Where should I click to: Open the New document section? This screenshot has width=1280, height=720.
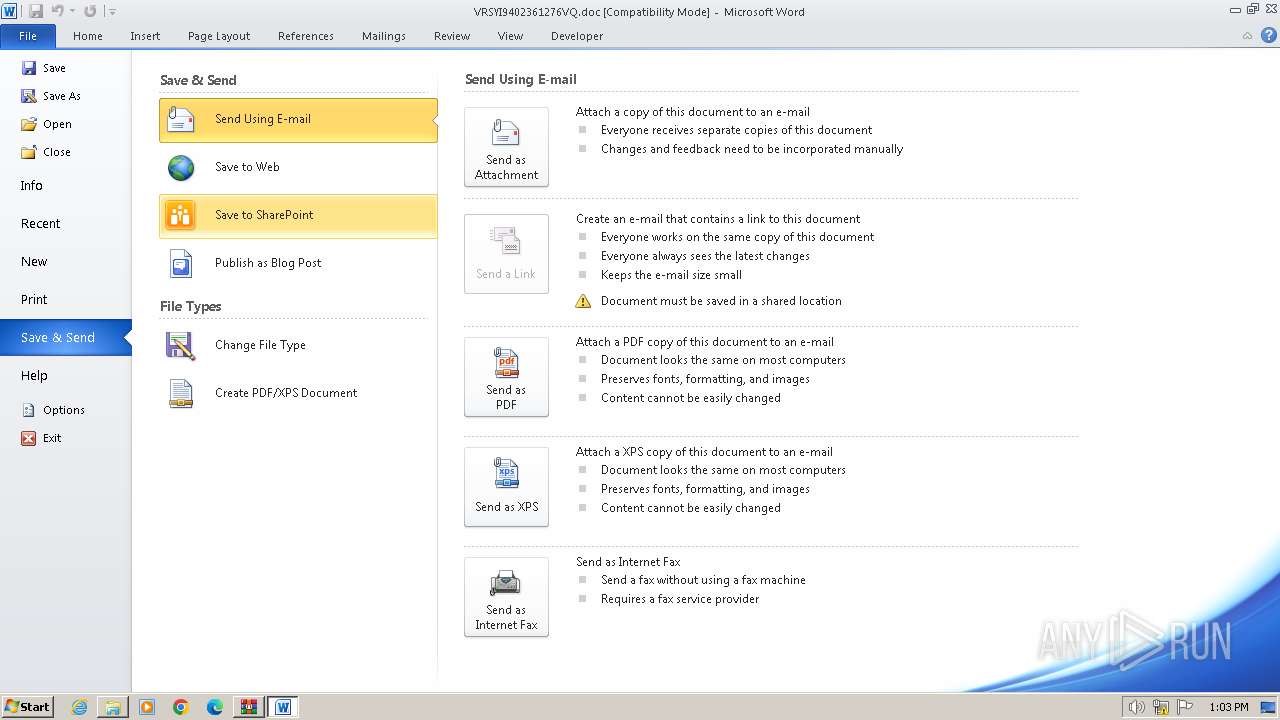[x=65, y=262]
